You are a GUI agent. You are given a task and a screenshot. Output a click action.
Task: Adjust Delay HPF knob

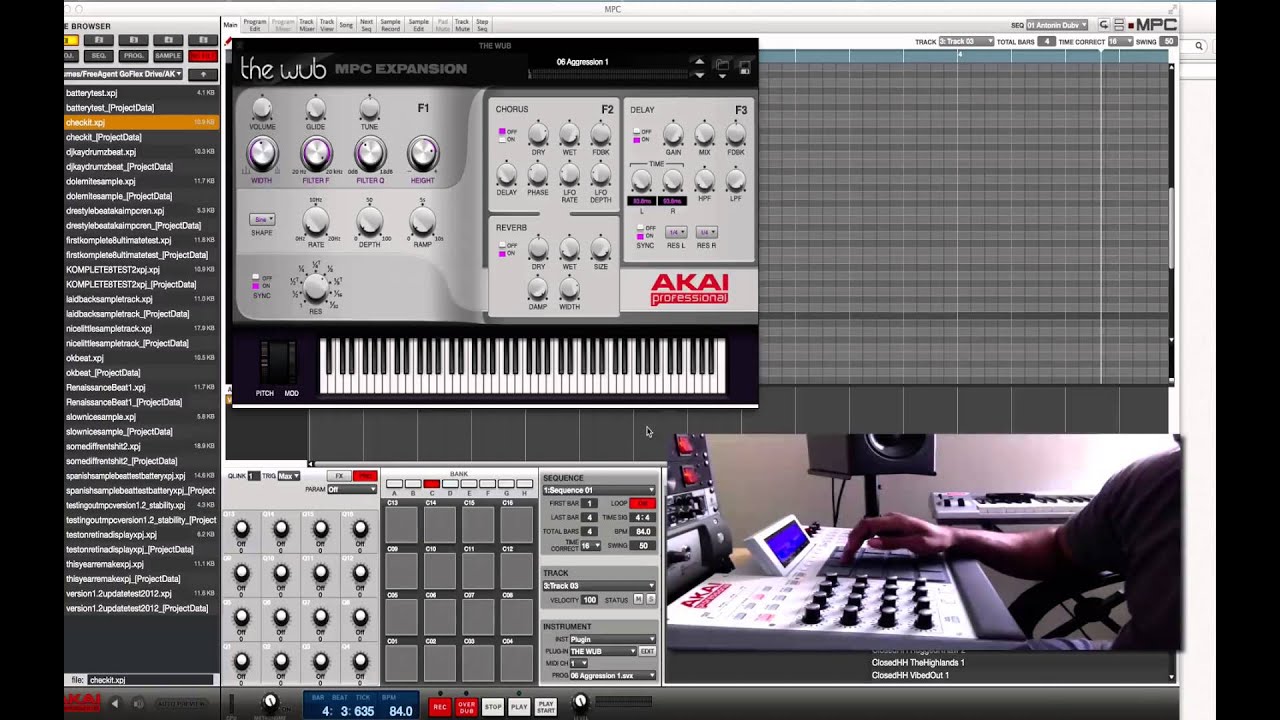click(704, 181)
